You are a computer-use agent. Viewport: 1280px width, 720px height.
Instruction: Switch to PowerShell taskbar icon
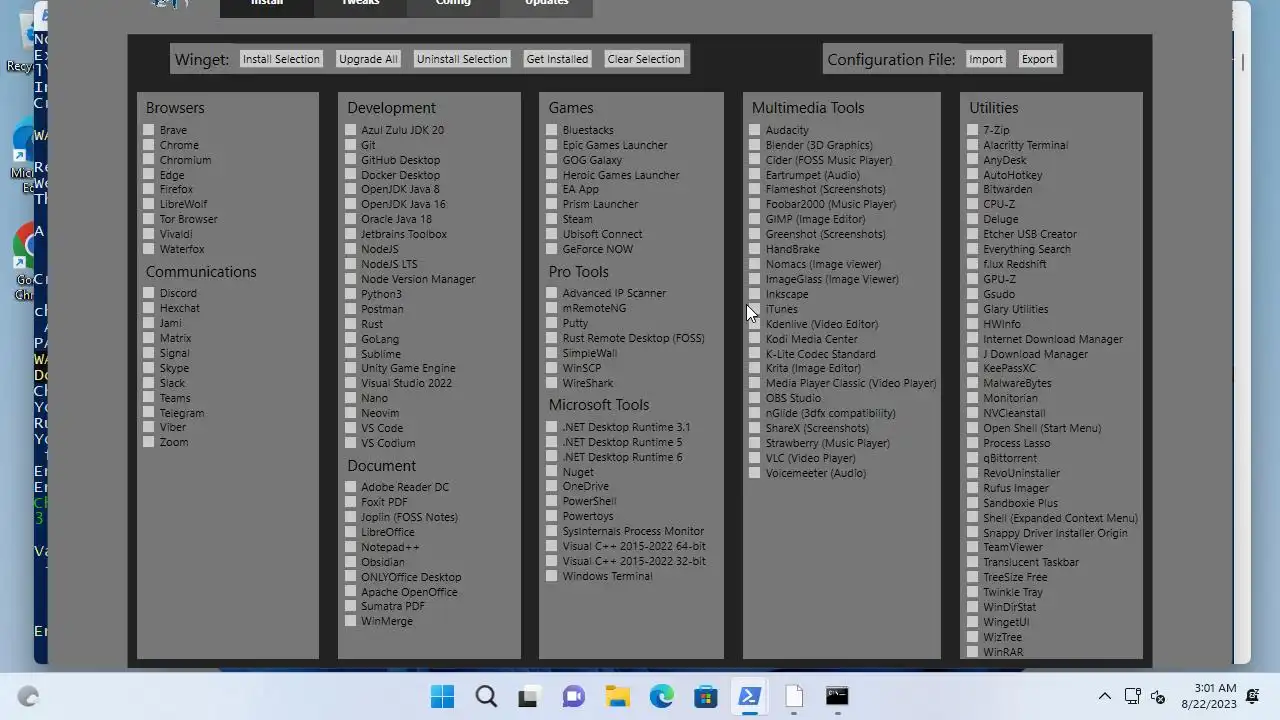(x=749, y=696)
